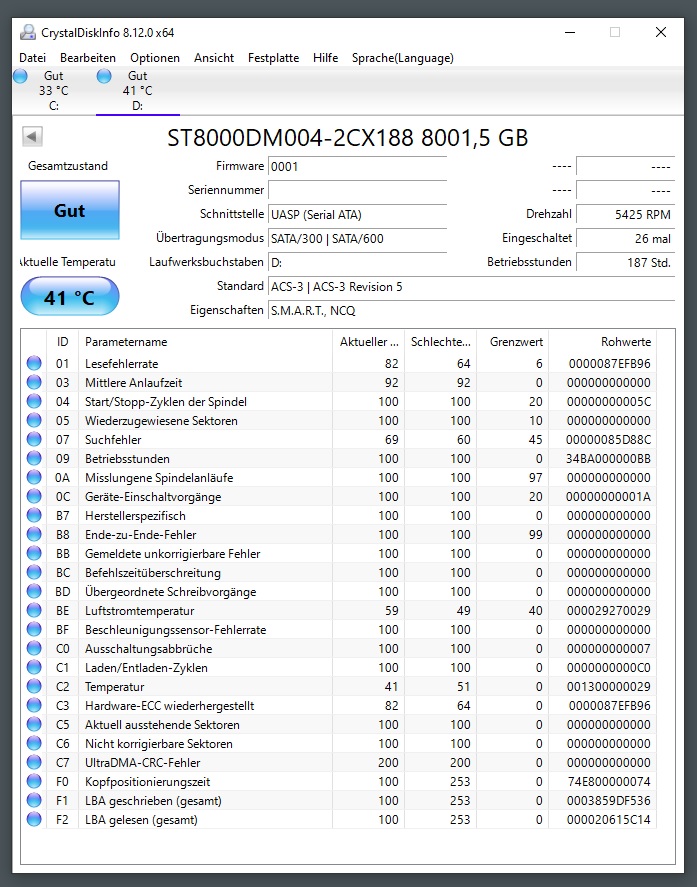
Task: Open the Sprache(Language) menu
Action: click(402, 58)
